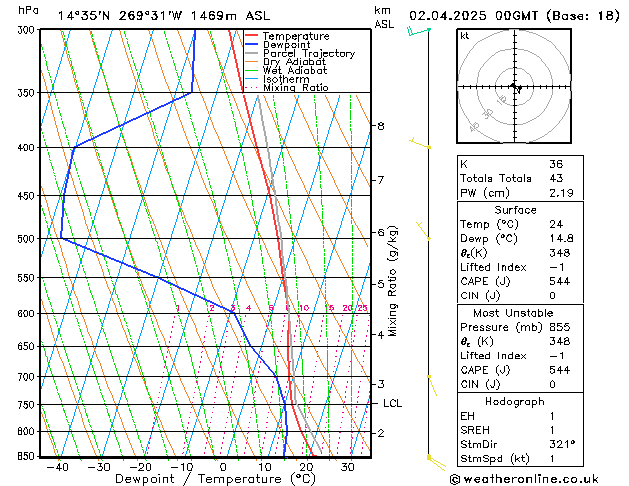The height and width of the screenshot is (486, 629).
Task: Select the "Isotherm" legend label
Action: [286, 79]
